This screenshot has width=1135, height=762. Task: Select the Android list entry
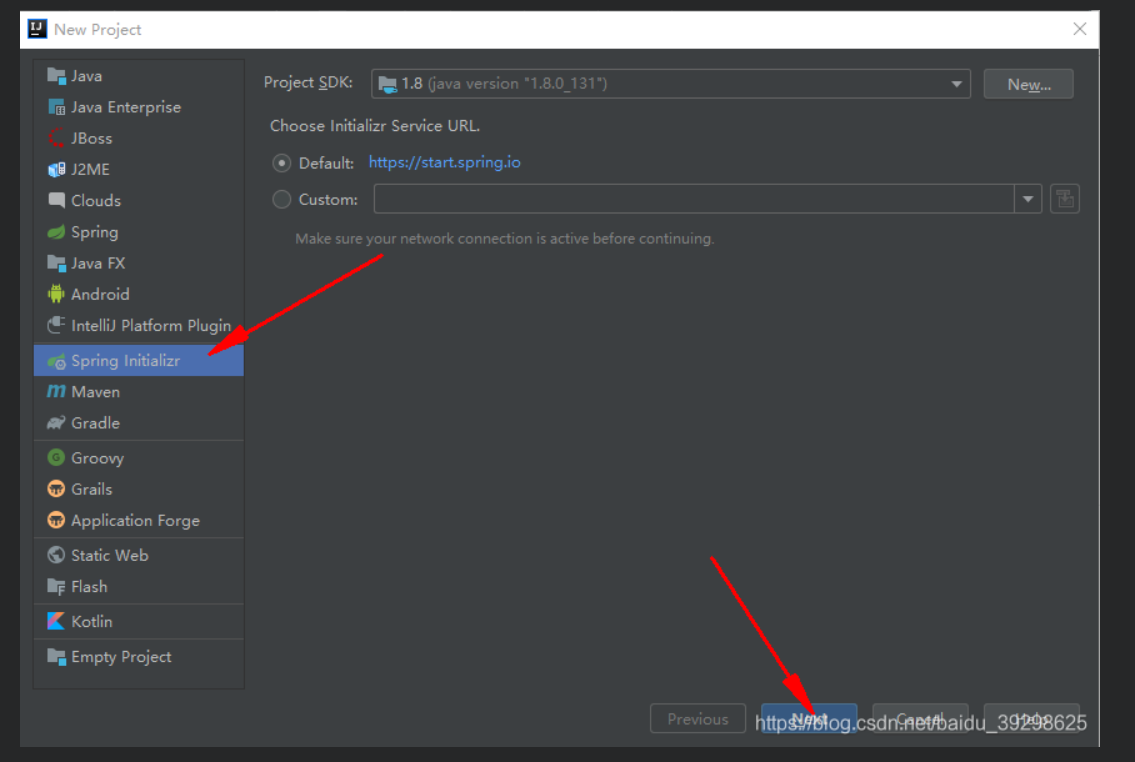point(139,295)
